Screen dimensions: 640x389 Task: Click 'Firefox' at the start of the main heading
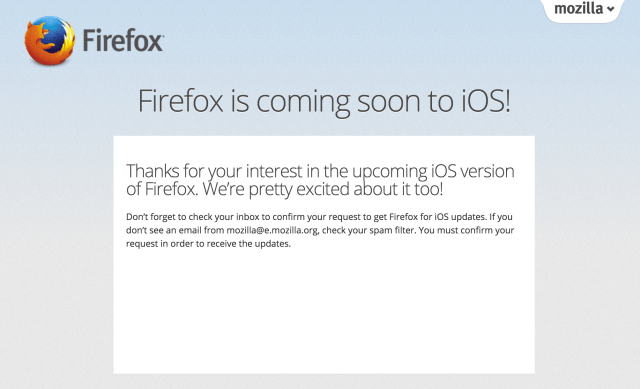(x=180, y=100)
